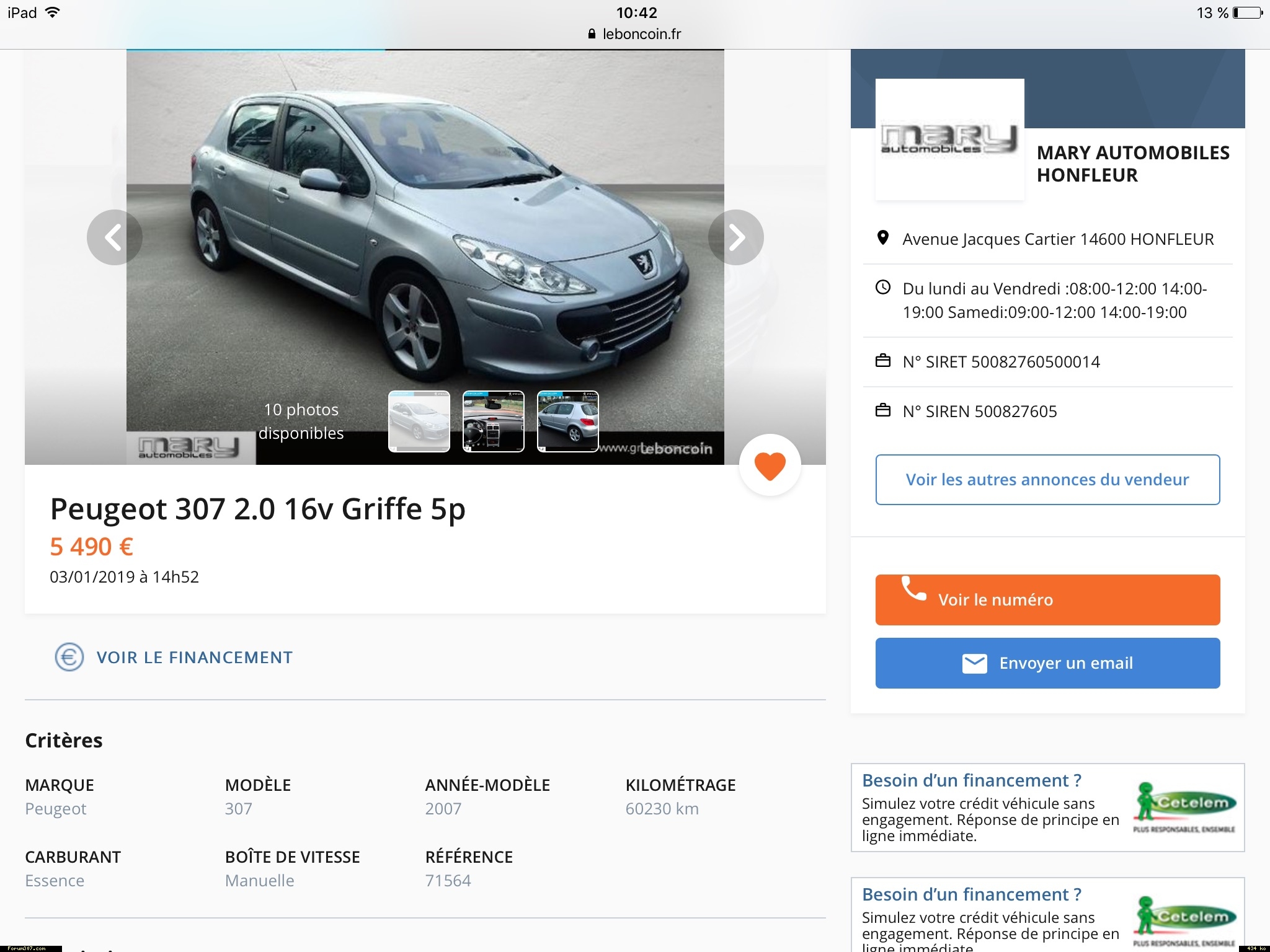
Task: Tap the leboncoin.fr address bar
Action: point(634,34)
